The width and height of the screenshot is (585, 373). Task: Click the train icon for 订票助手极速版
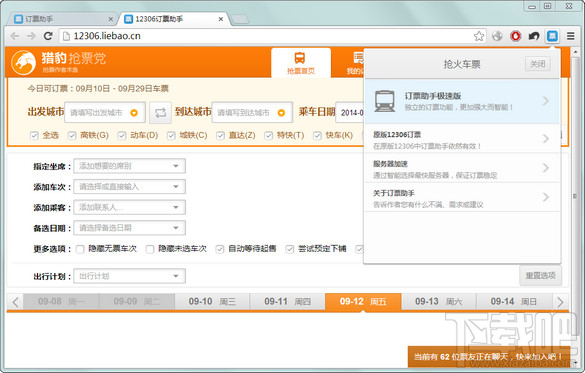coord(385,101)
